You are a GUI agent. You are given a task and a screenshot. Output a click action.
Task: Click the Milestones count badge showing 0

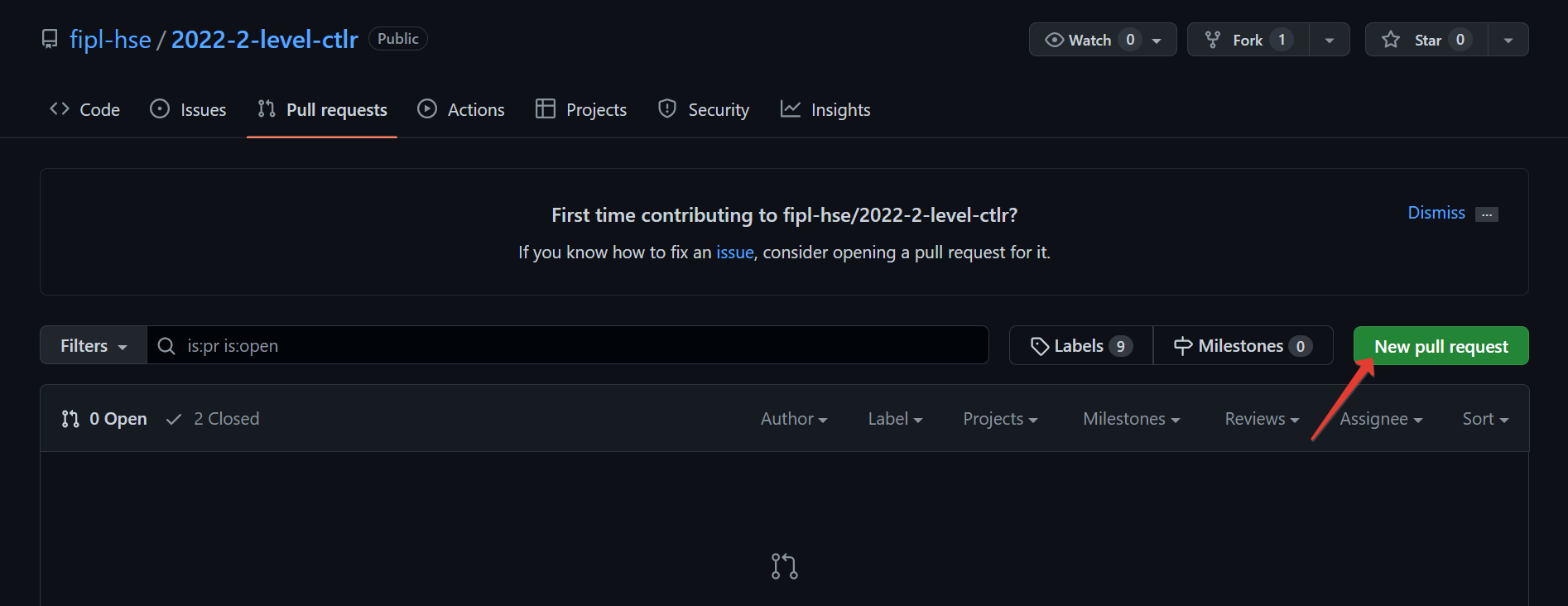pos(1301,346)
